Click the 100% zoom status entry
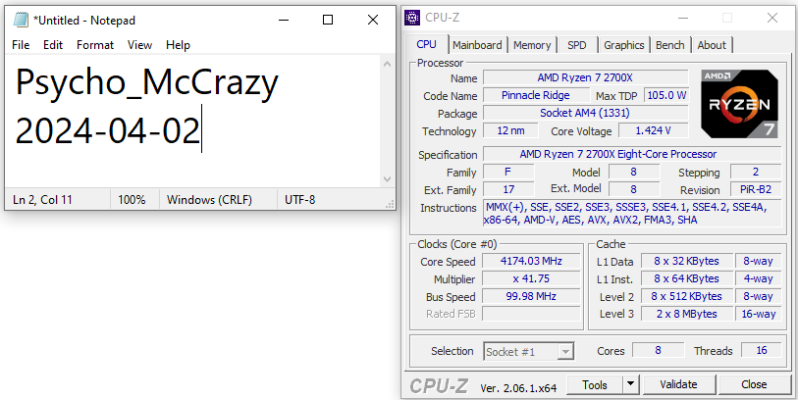Viewport: 798px width, 400px height. 132,200
